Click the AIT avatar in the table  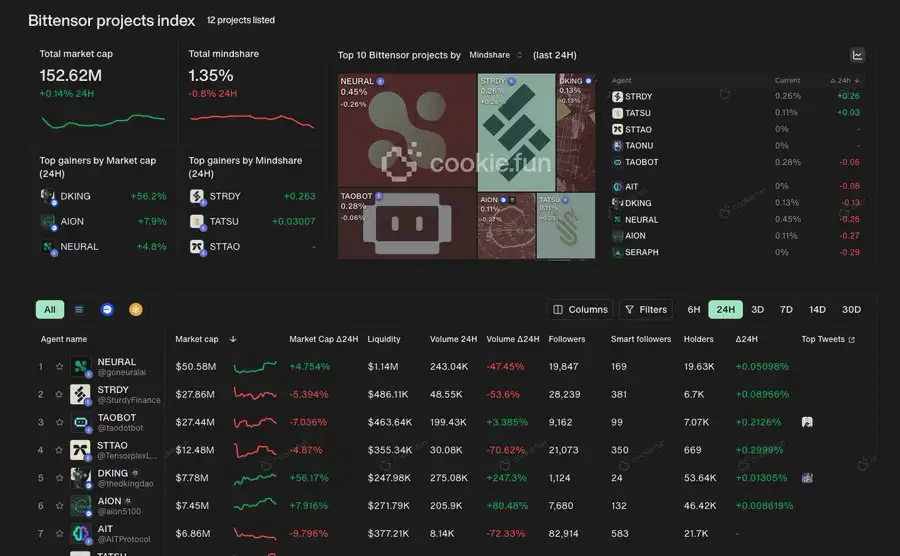80,533
